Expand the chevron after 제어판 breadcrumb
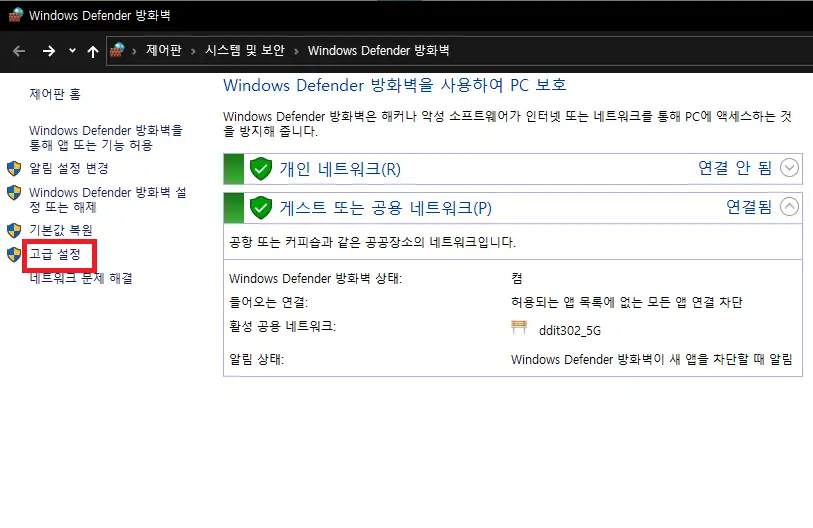Image resolution: width=813 pixels, height=528 pixels. point(193,51)
